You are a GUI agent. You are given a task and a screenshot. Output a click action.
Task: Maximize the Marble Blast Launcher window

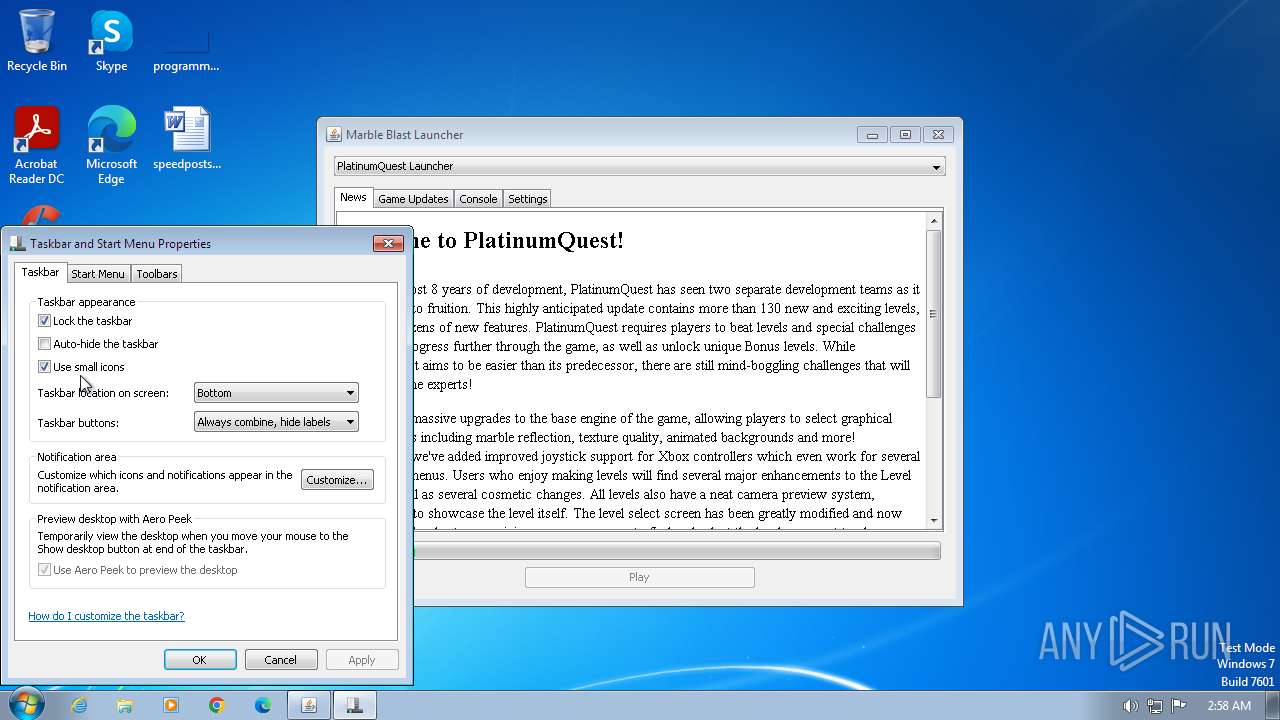905,135
